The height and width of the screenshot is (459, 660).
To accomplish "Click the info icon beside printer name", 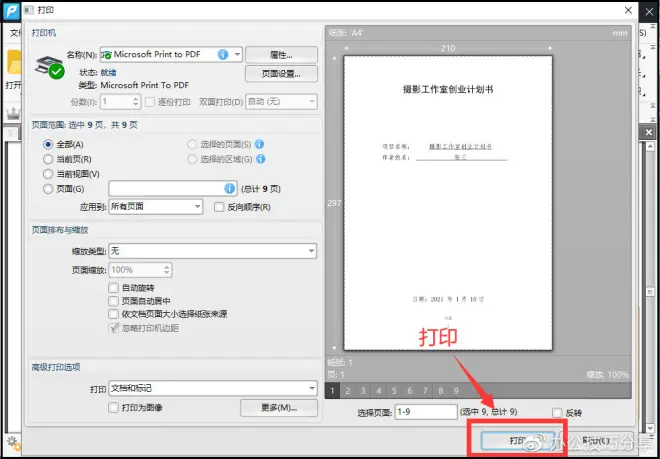I will click(223, 54).
